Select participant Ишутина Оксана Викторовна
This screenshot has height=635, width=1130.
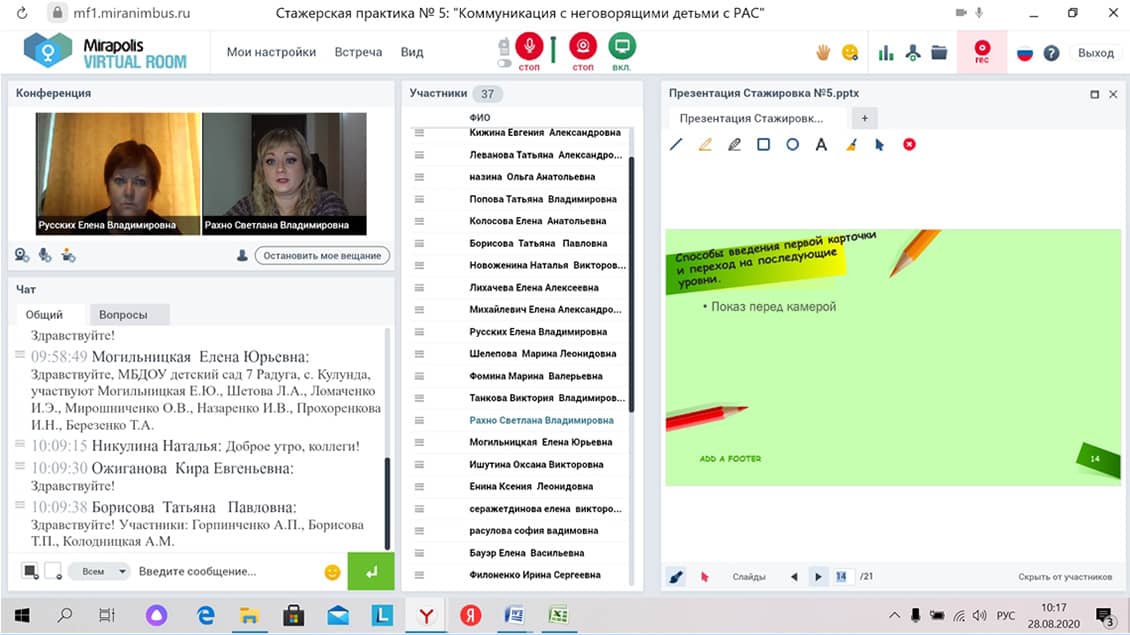(536, 465)
